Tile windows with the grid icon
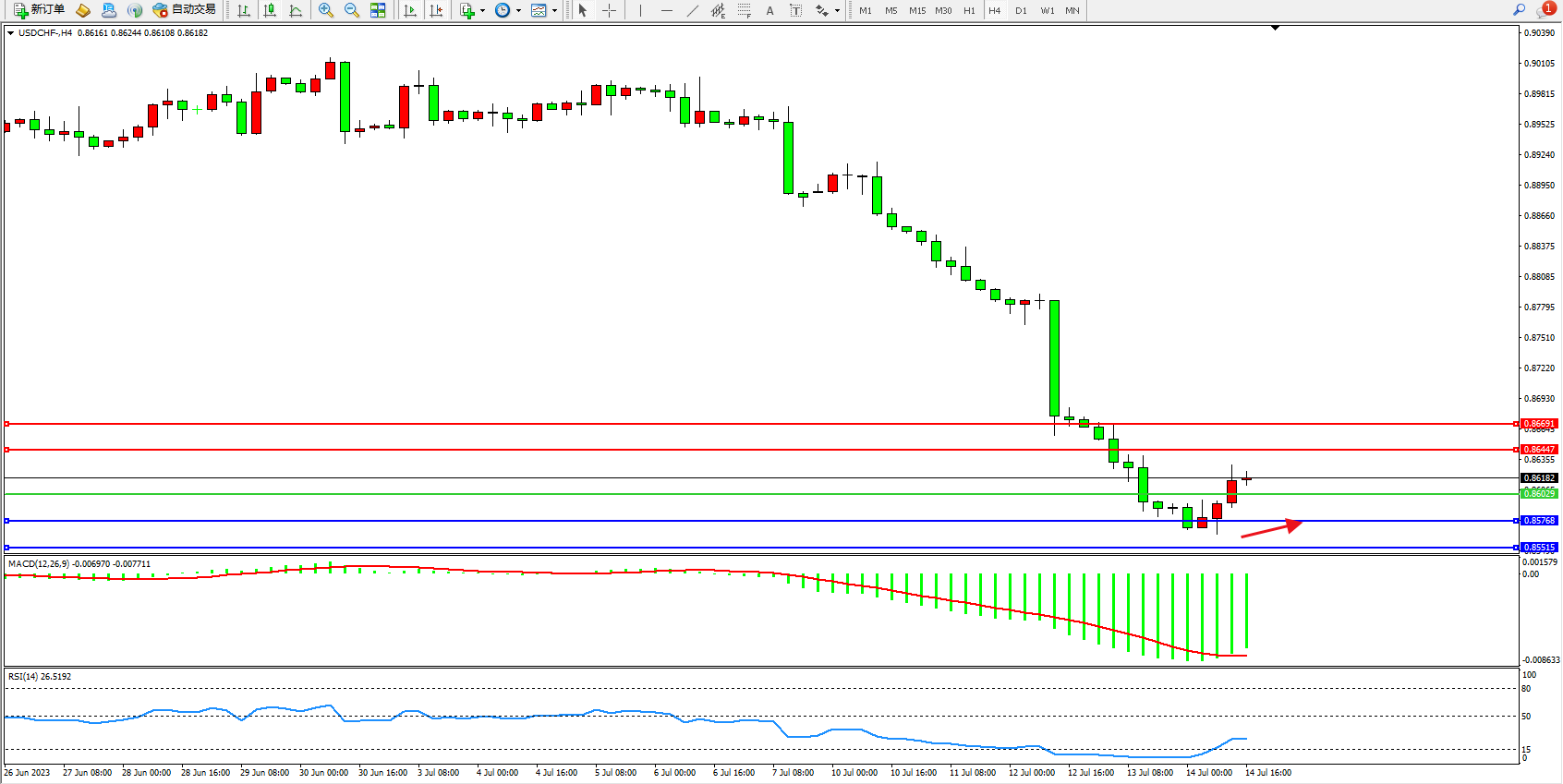 click(378, 10)
